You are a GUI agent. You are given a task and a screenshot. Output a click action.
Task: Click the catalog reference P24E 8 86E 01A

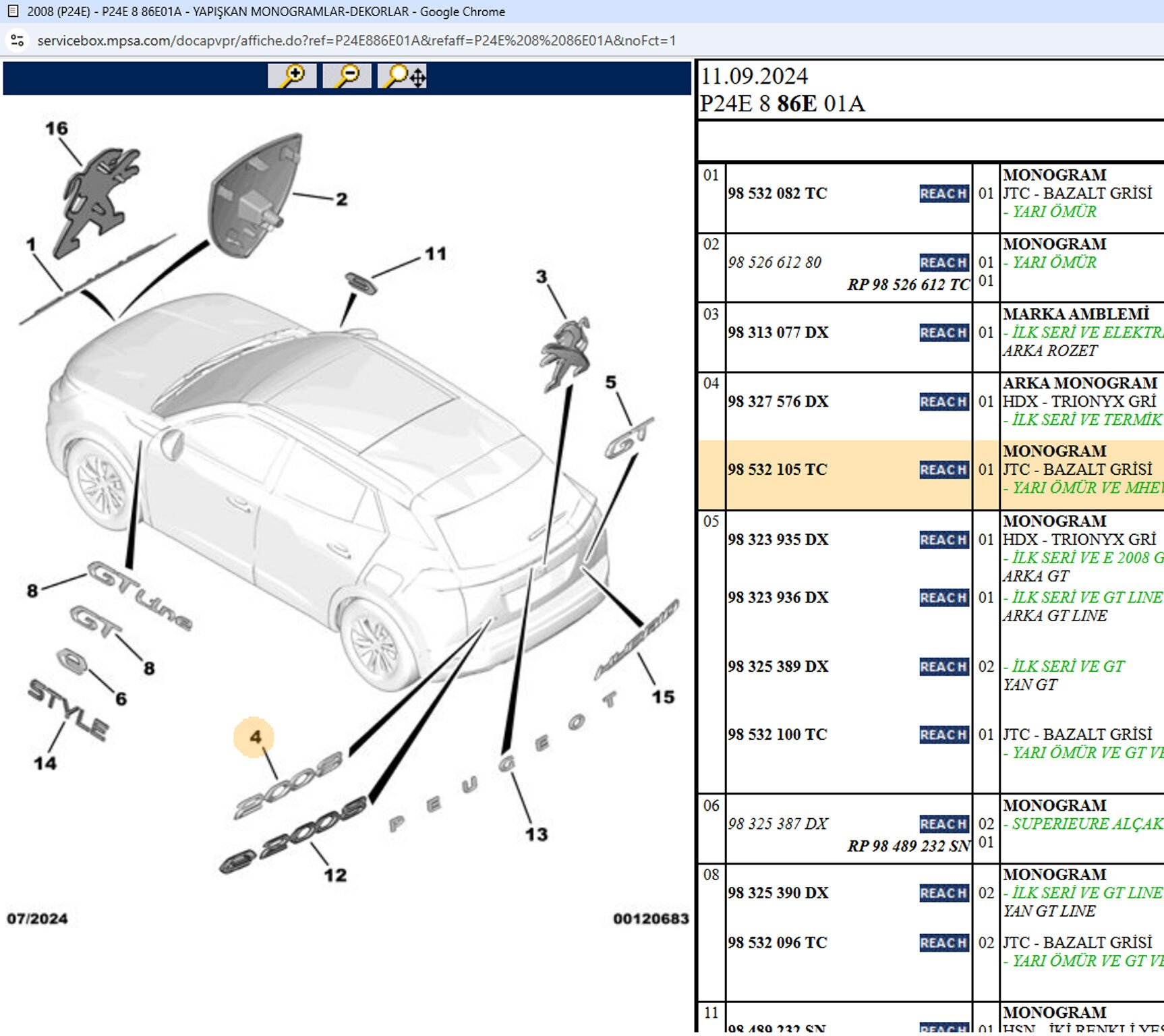[x=782, y=104]
